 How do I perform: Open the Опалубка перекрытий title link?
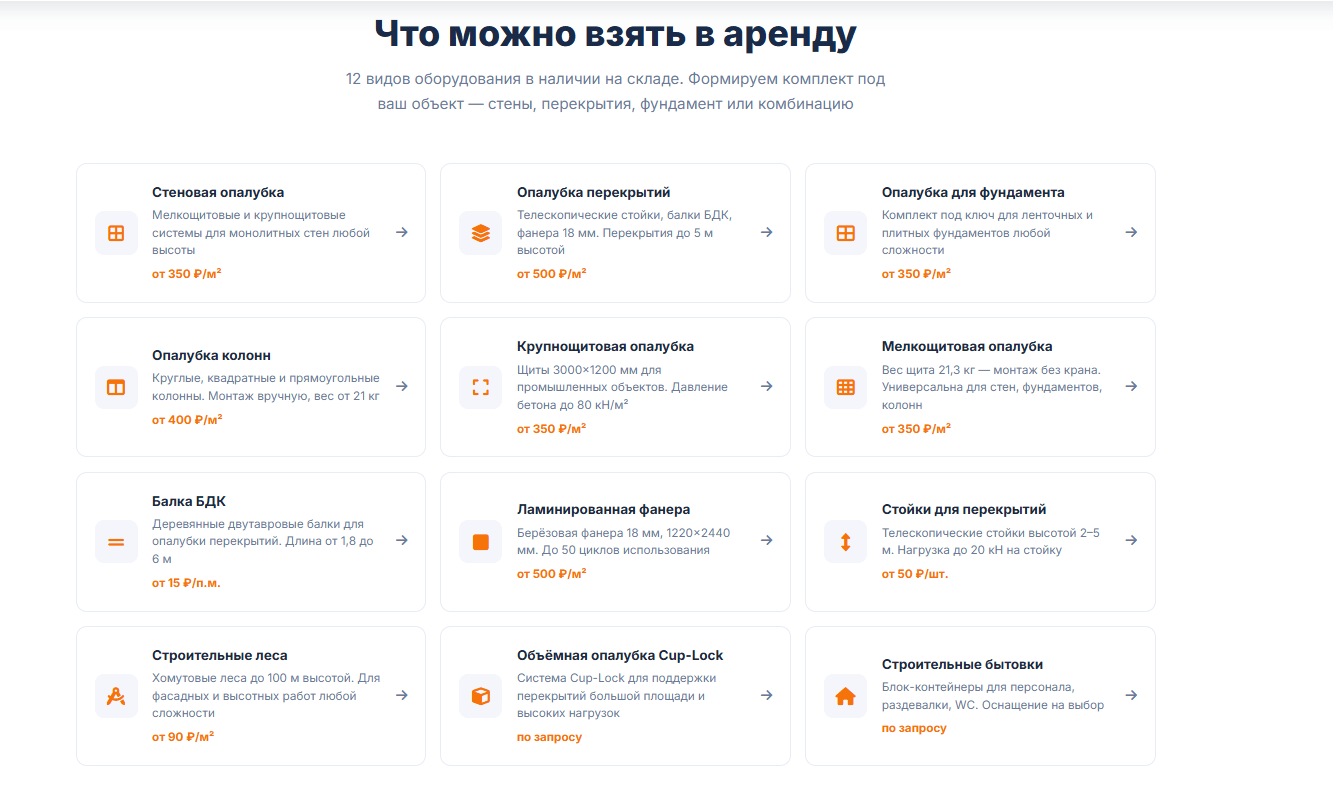(594, 192)
